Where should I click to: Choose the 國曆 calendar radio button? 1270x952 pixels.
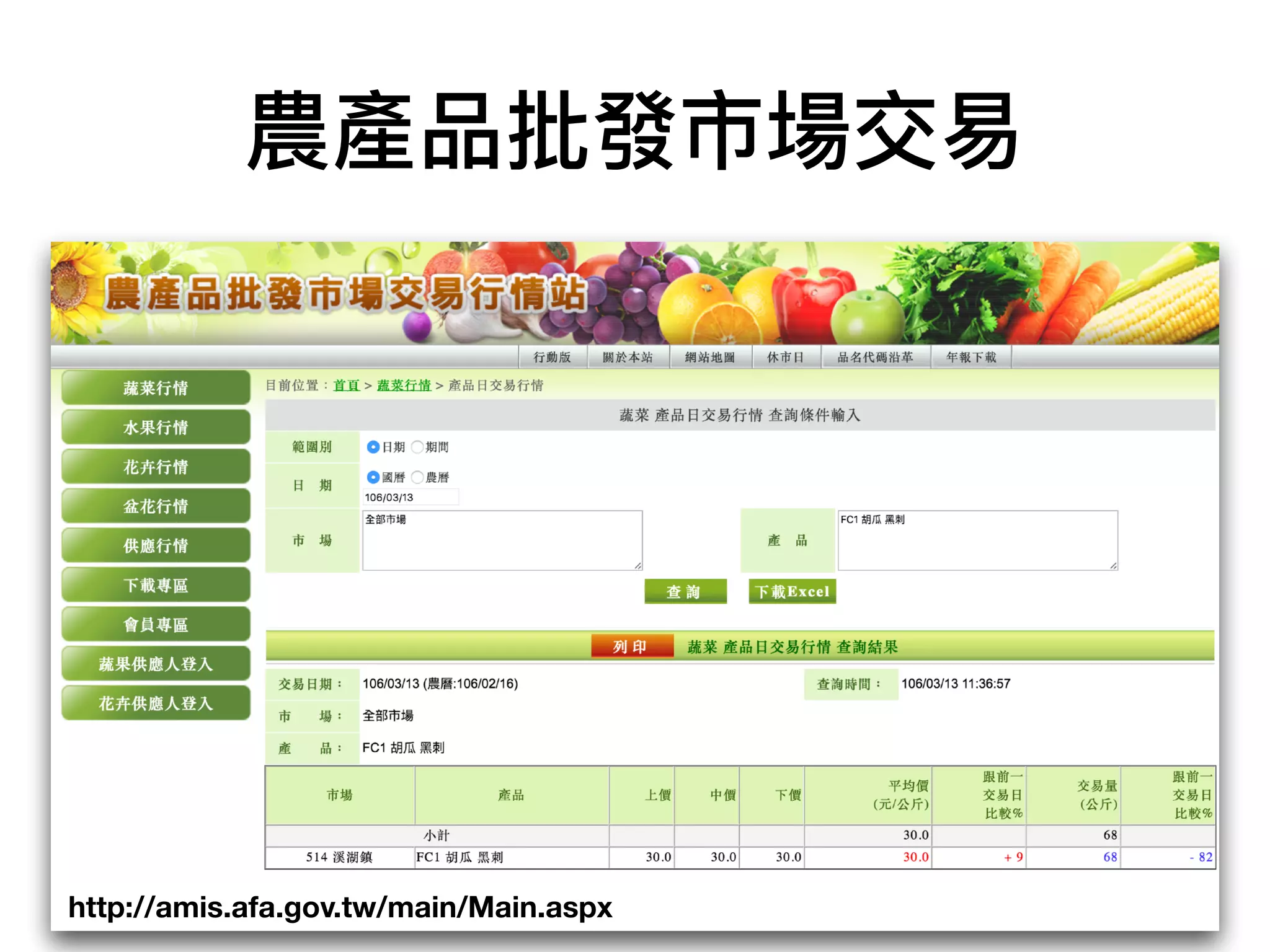(x=373, y=477)
